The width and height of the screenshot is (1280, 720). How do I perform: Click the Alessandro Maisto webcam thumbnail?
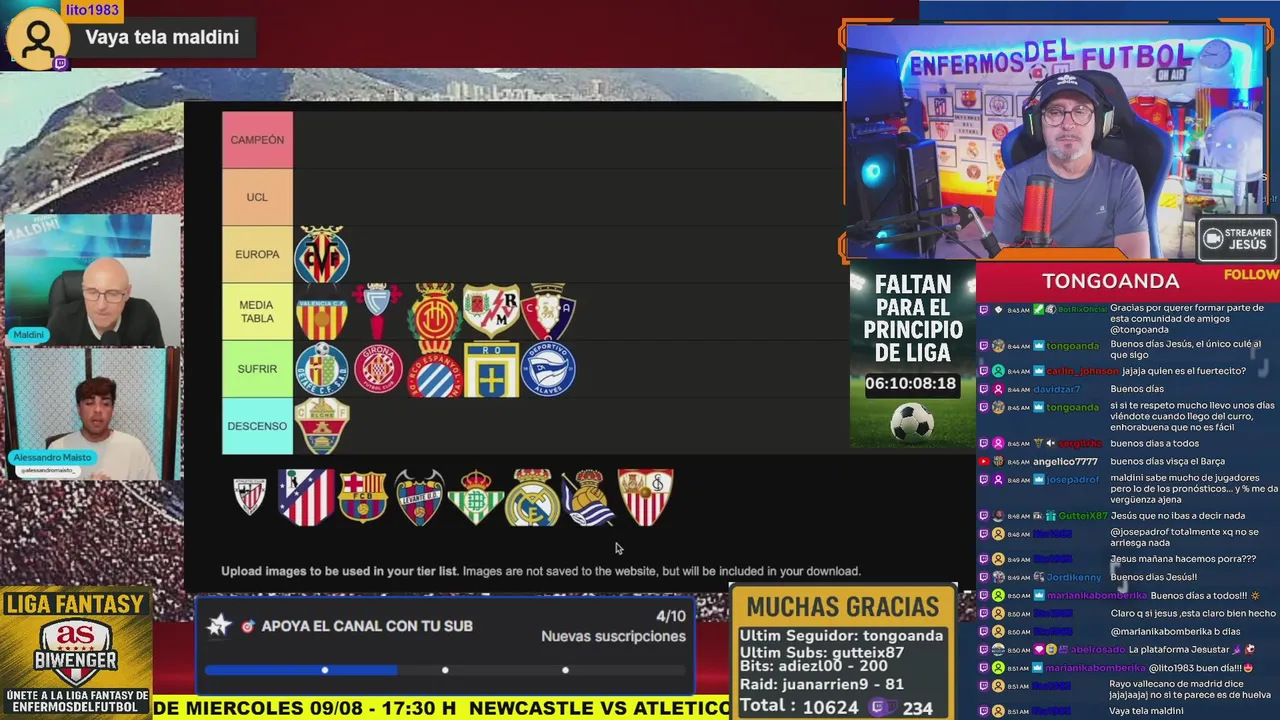coord(93,414)
